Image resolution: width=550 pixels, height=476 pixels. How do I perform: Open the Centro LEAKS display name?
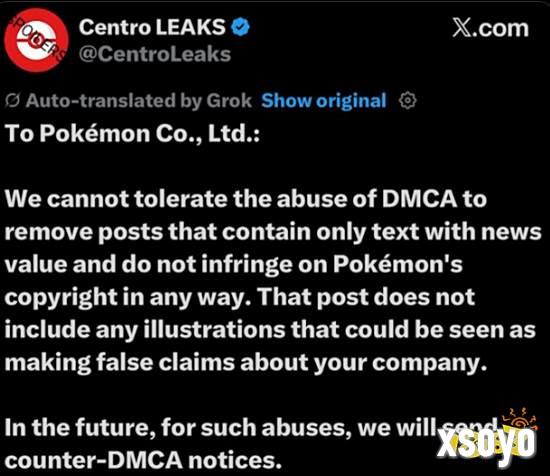pyautogui.click(x=152, y=27)
